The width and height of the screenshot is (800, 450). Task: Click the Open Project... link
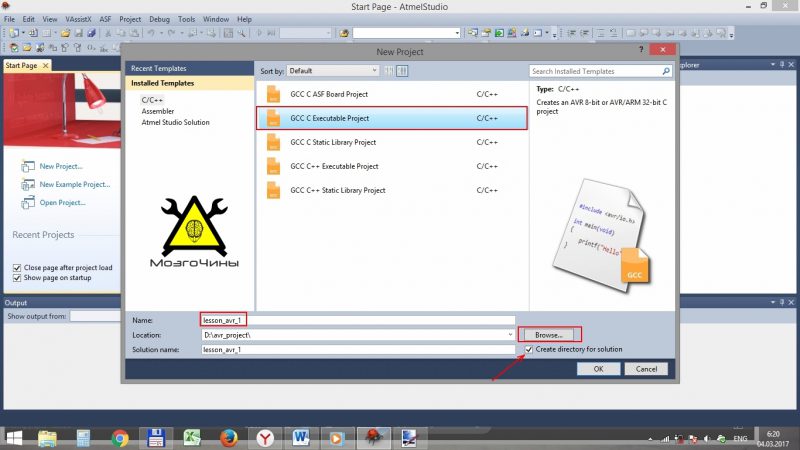pyautogui.click(x=62, y=203)
